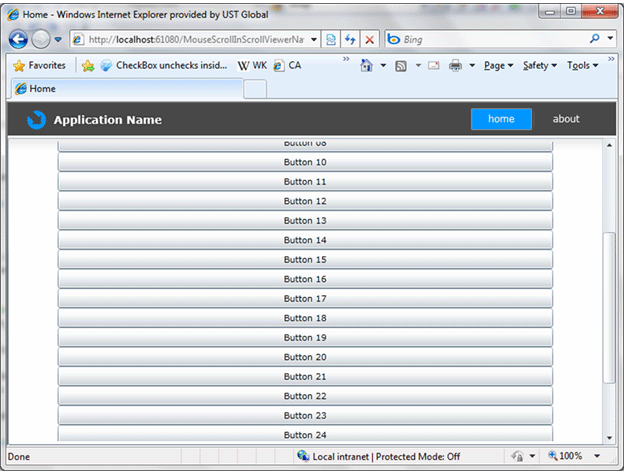Open the search provider dropdown arrow
The height and width of the screenshot is (472, 627).
610,38
